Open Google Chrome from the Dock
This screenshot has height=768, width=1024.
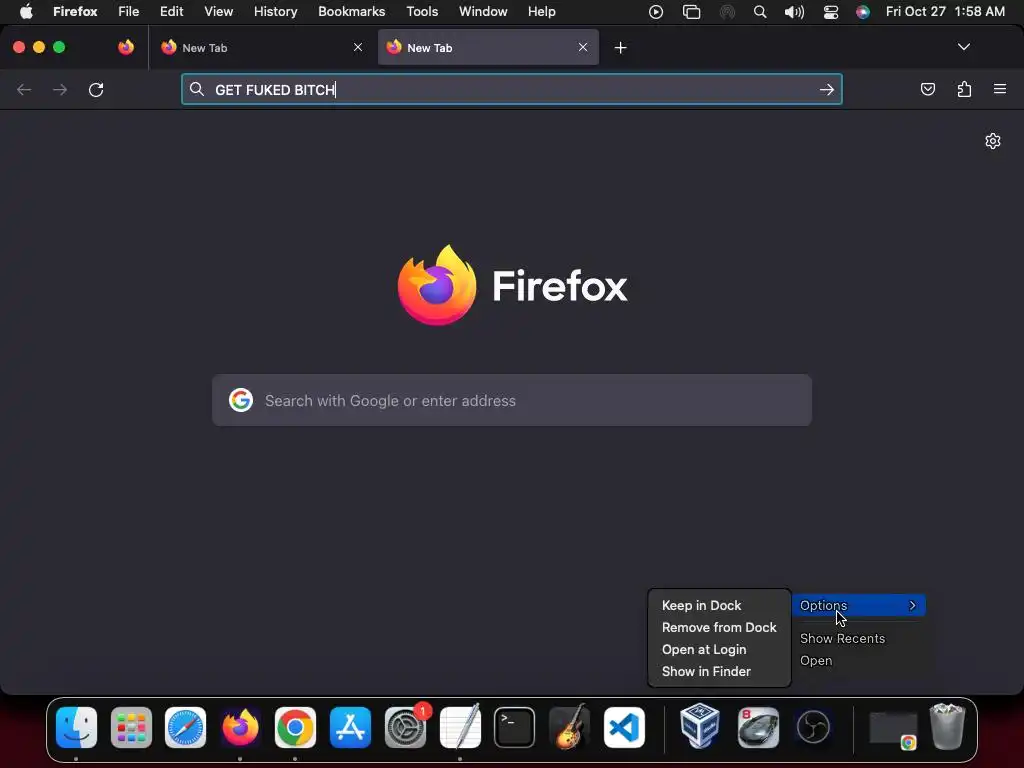(295, 727)
